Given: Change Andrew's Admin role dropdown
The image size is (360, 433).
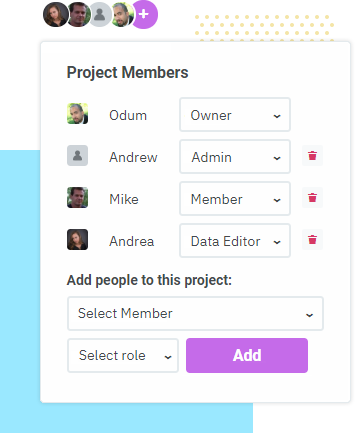Looking at the screenshot, I should (x=235, y=157).
